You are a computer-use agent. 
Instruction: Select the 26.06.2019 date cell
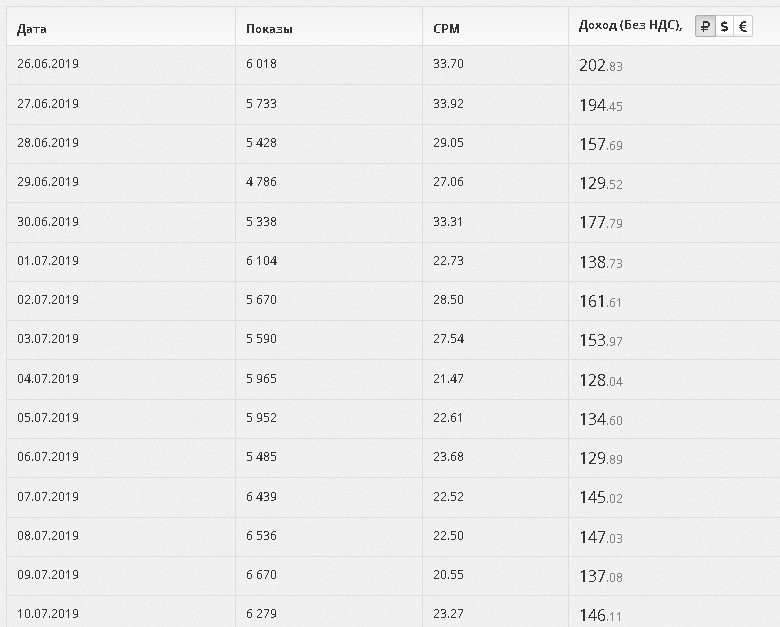pyautogui.click(x=48, y=64)
